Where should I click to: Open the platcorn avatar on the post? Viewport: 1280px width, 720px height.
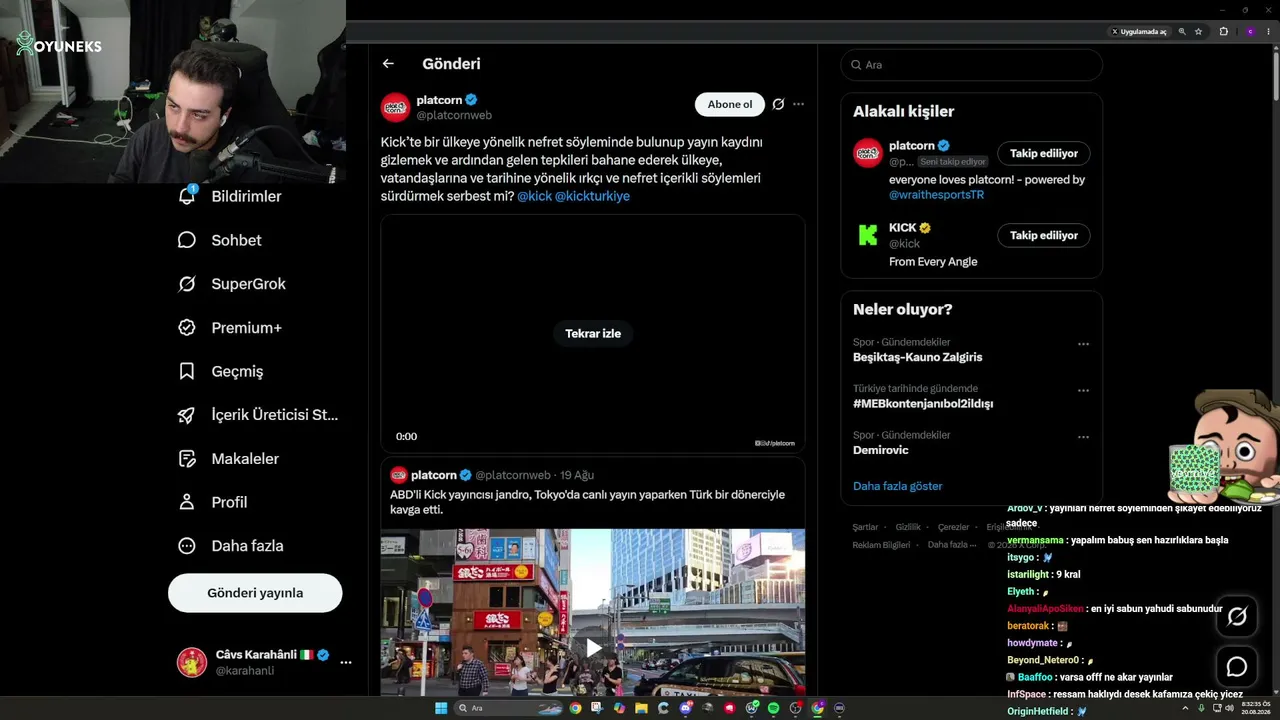(x=395, y=107)
